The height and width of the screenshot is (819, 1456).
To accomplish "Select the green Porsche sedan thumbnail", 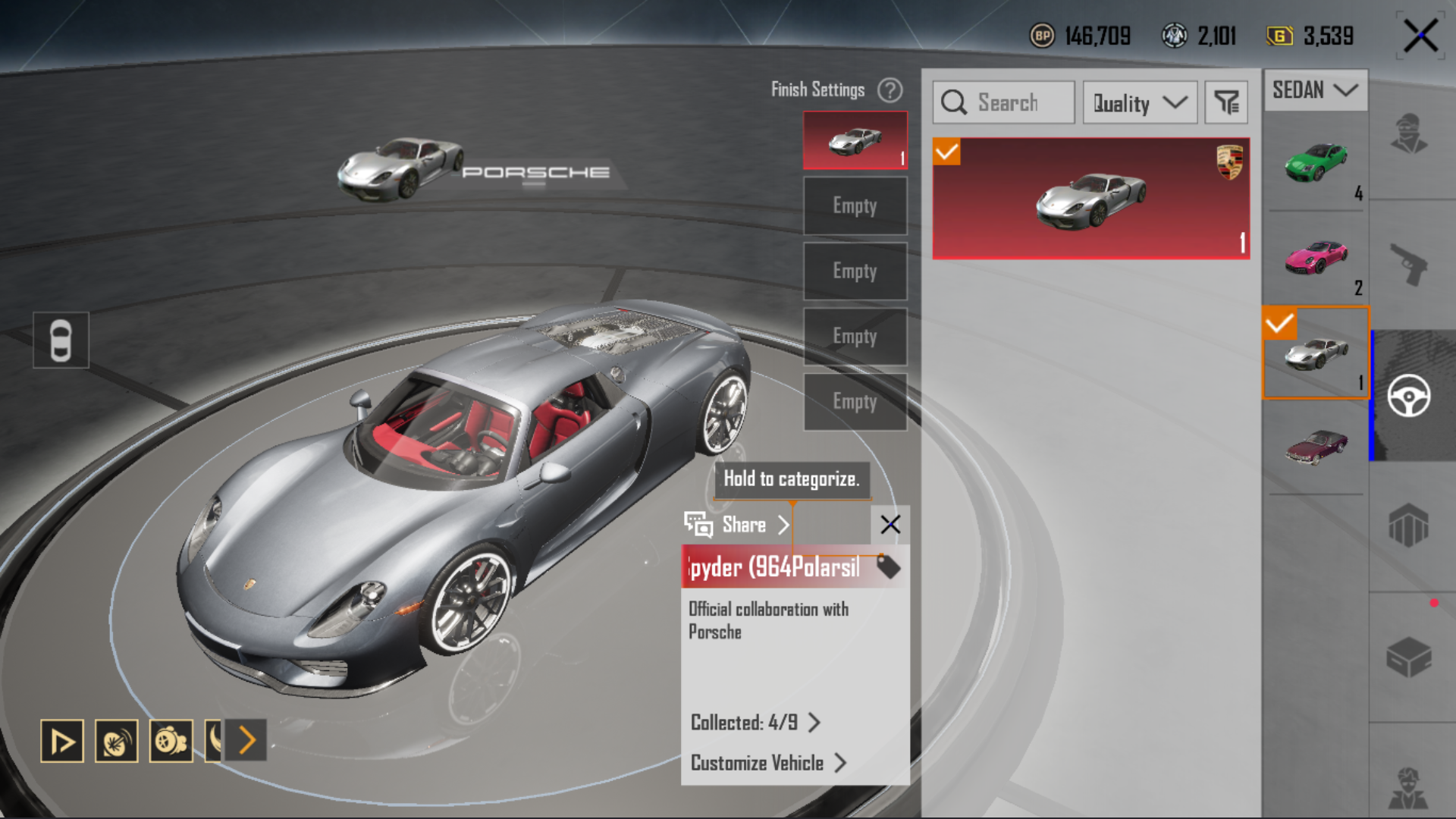I will [x=1316, y=163].
